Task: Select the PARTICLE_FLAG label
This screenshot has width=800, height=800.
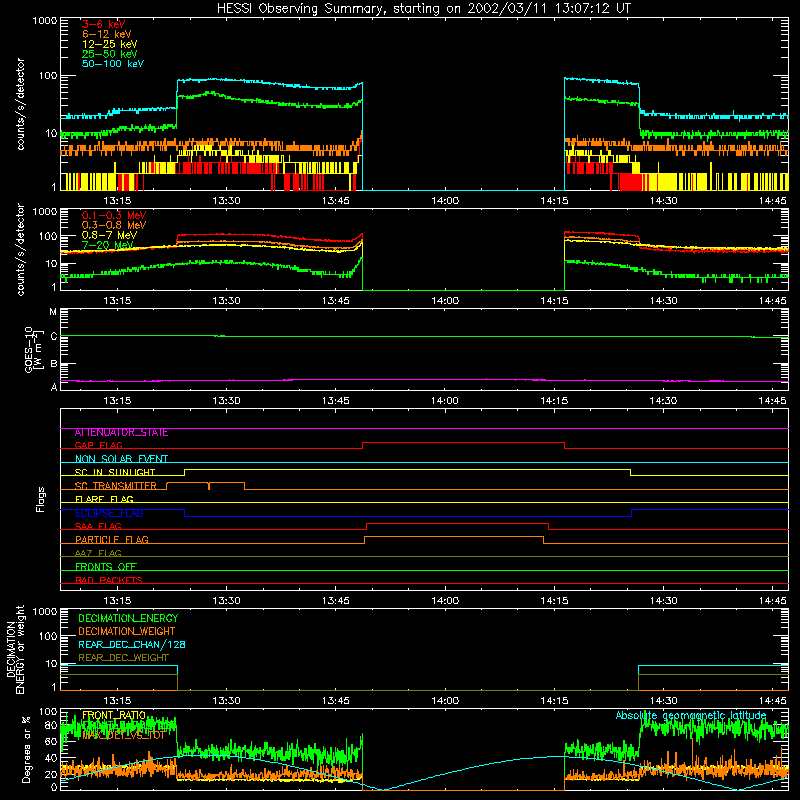Action: [x=112, y=540]
